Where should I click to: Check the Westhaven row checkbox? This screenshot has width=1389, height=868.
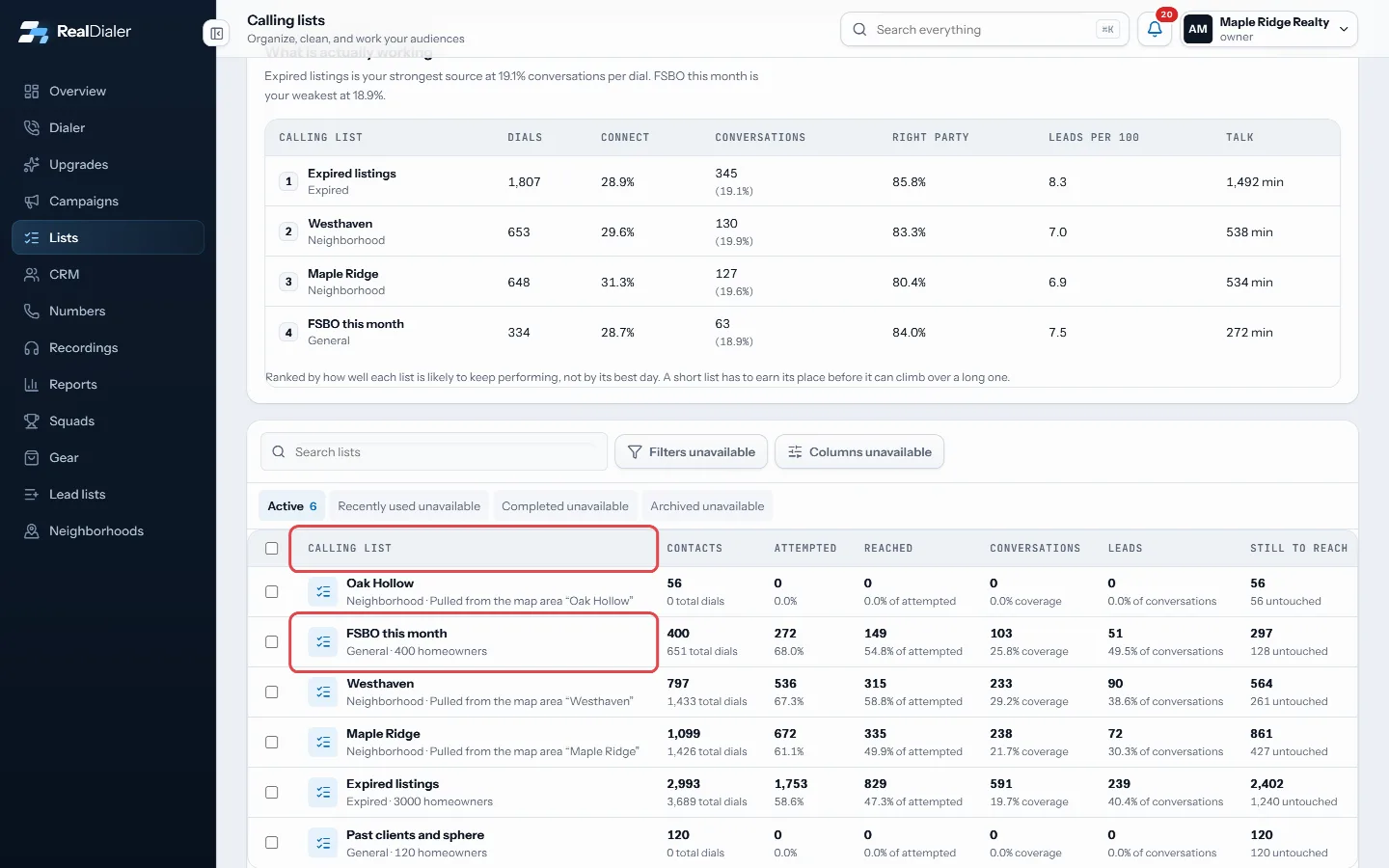coord(271,692)
